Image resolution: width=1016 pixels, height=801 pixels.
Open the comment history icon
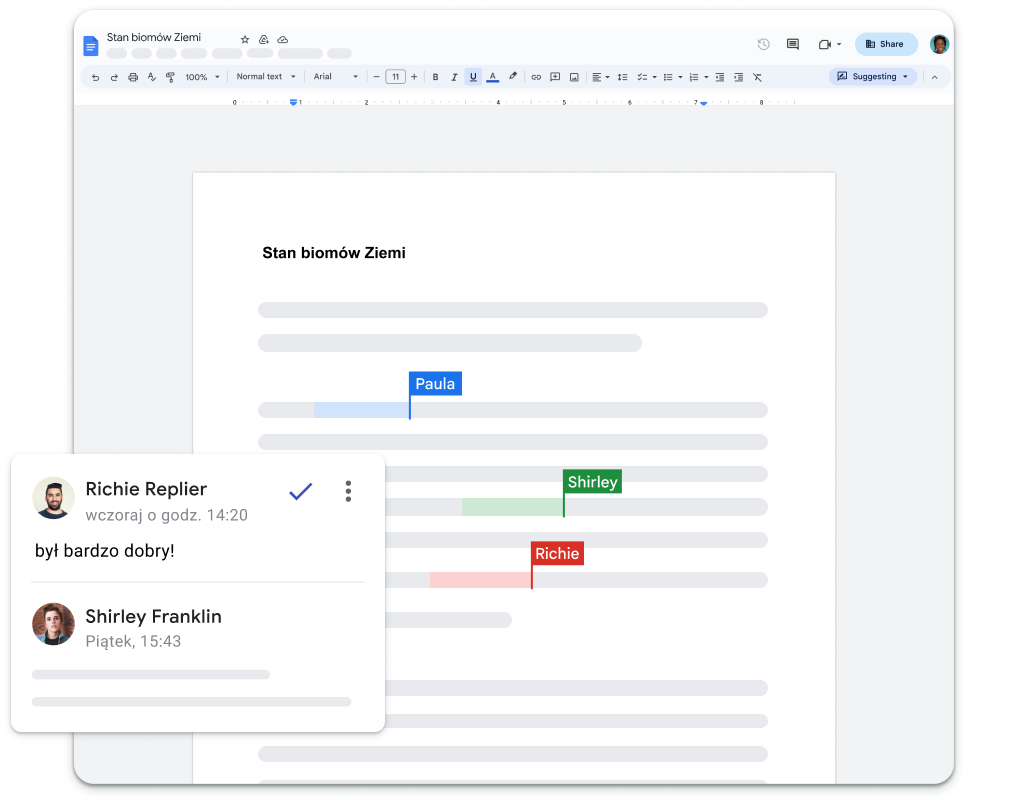point(792,44)
